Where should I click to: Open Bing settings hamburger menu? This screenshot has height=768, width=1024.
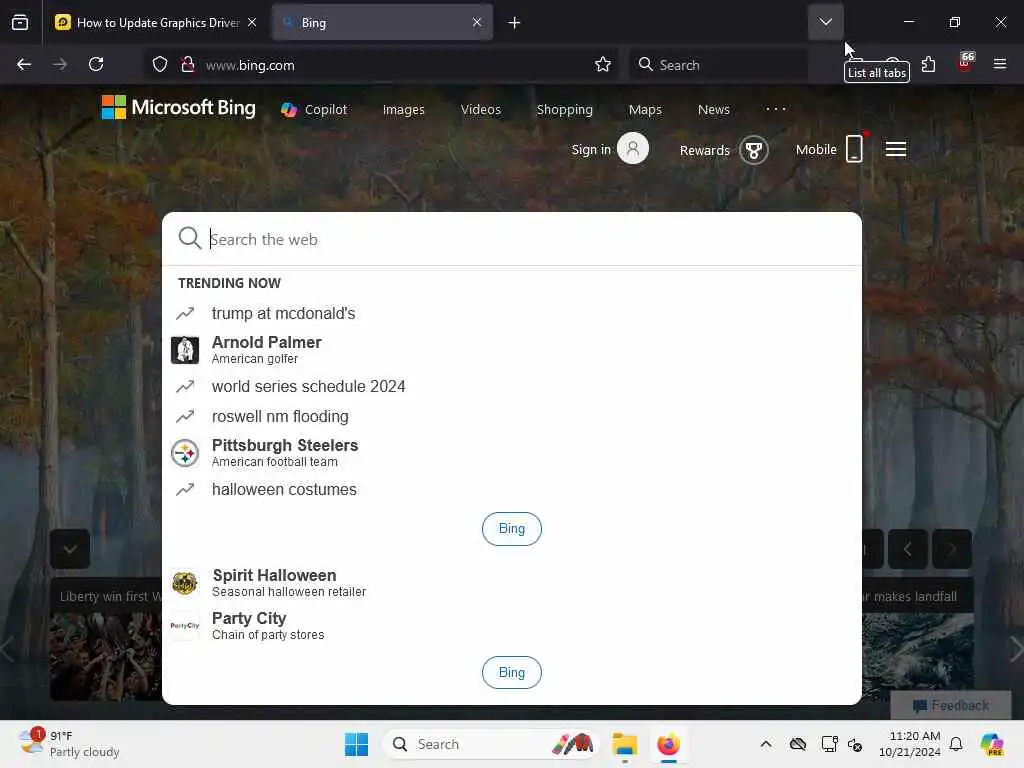(895, 149)
